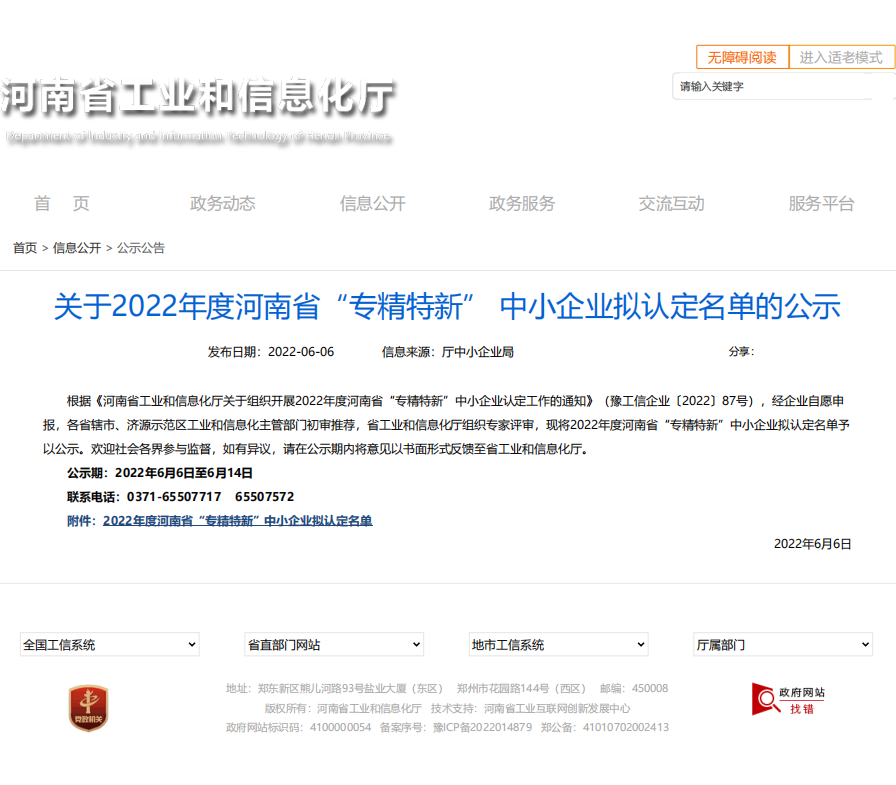Open the 政务动态 navigation menu
This screenshot has width=896, height=785.
(x=223, y=204)
